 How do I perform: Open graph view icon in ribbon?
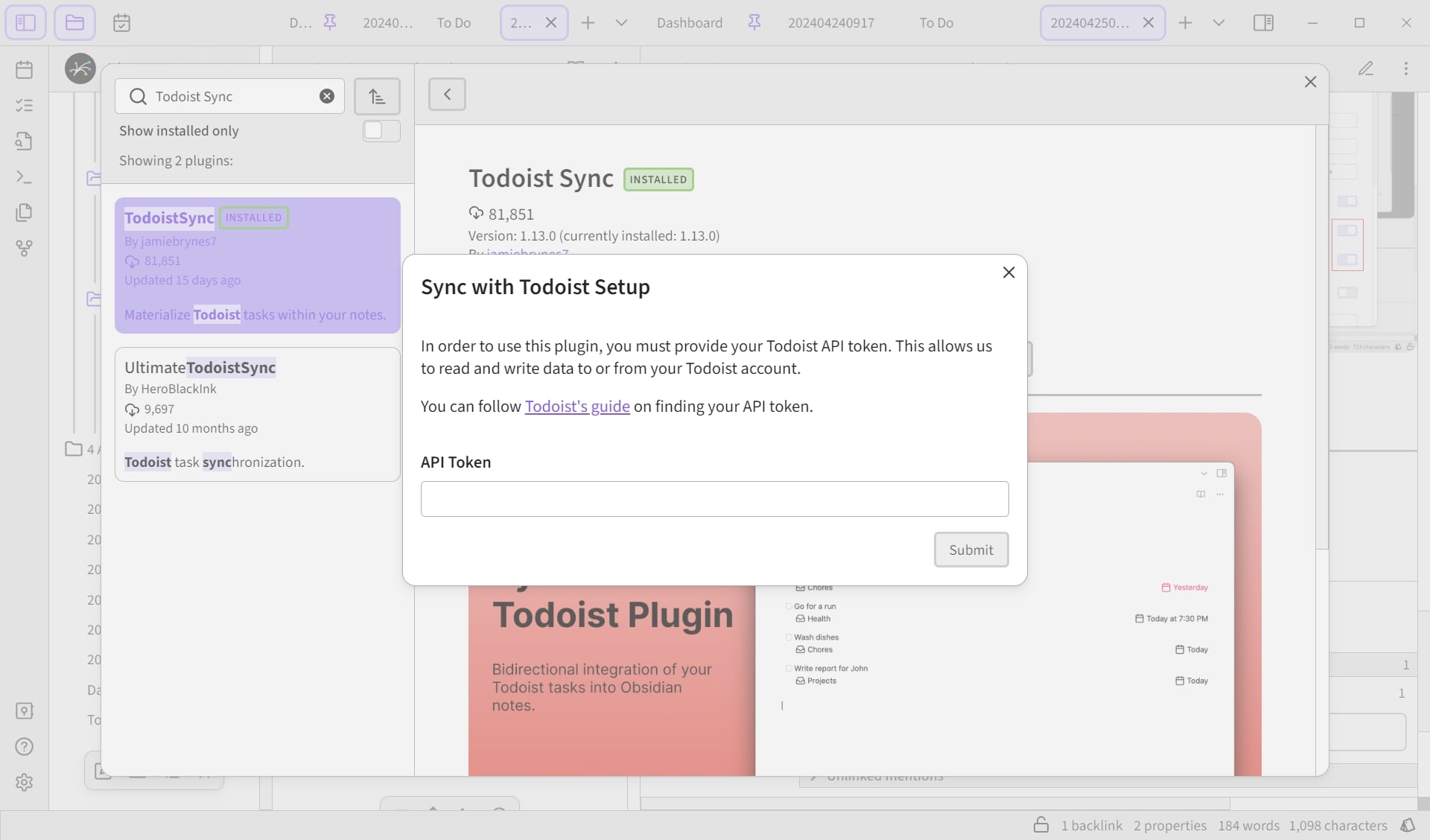pos(24,248)
